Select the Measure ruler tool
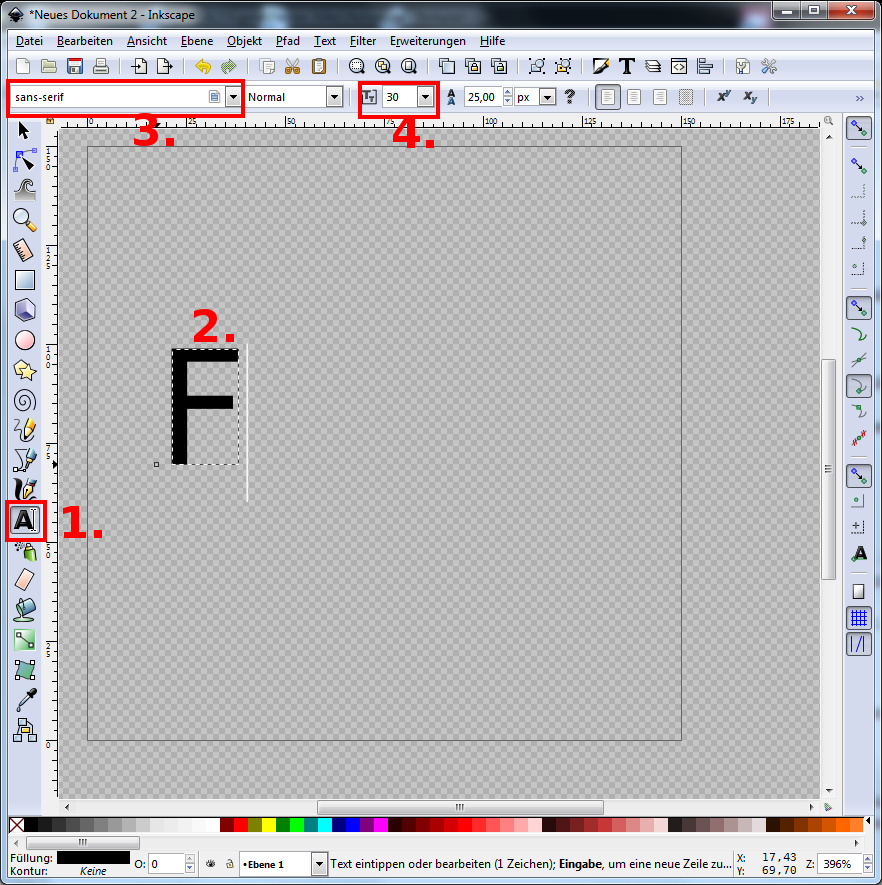Screen dimensions: 882x885 (x=24, y=251)
